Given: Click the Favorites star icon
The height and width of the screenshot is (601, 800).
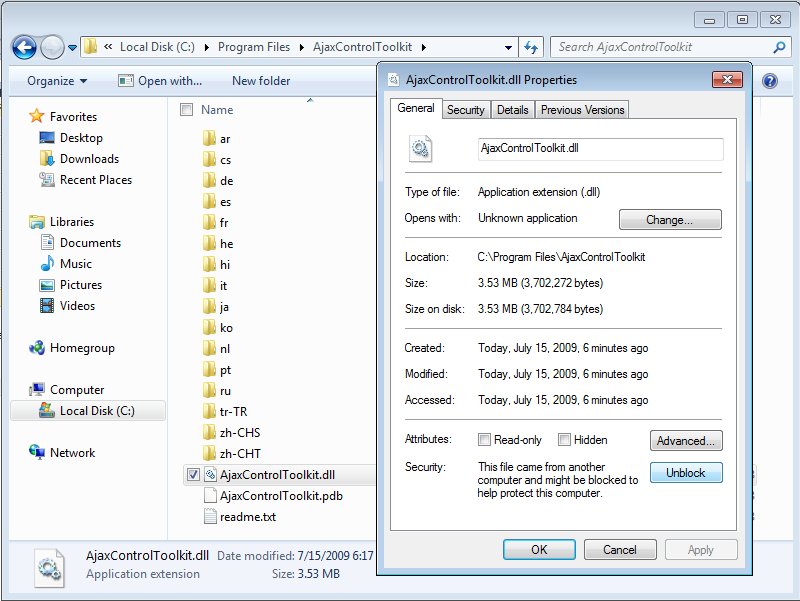Looking at the screenshot, I should tap(37, 116).
